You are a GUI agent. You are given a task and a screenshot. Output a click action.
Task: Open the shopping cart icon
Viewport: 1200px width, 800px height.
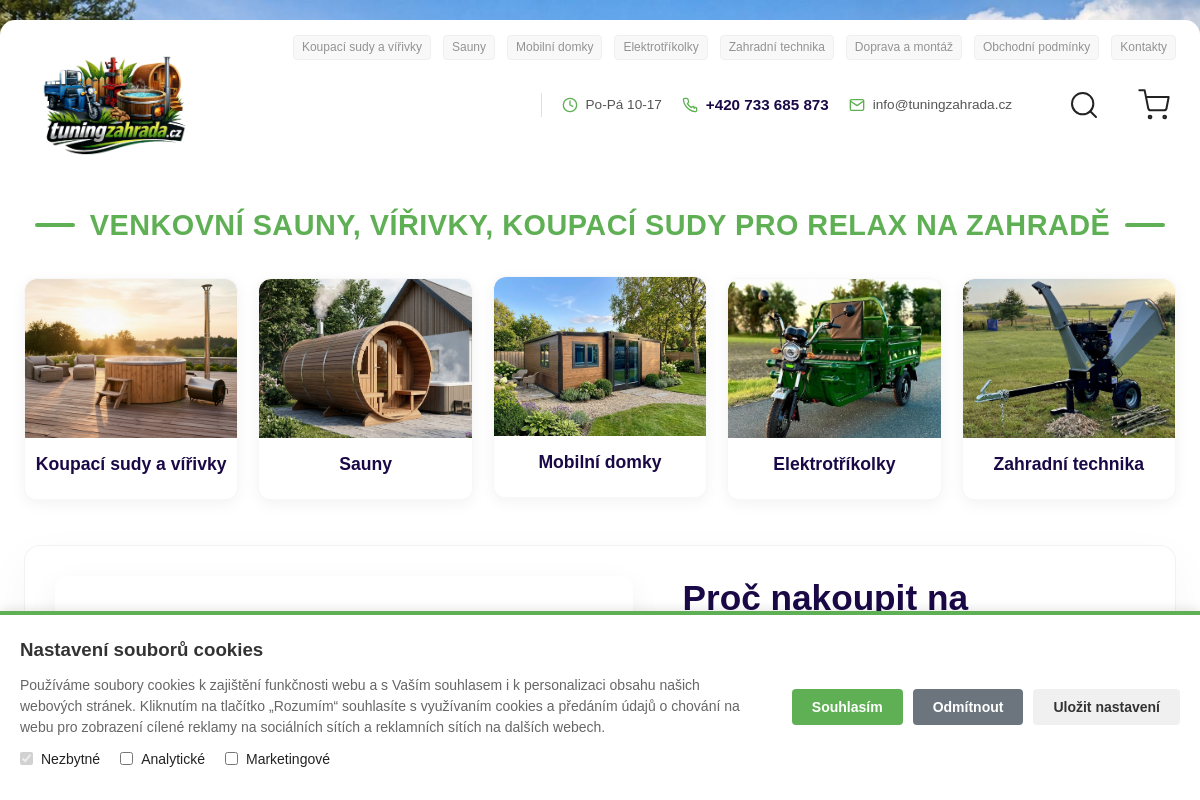coord(1154,104)
